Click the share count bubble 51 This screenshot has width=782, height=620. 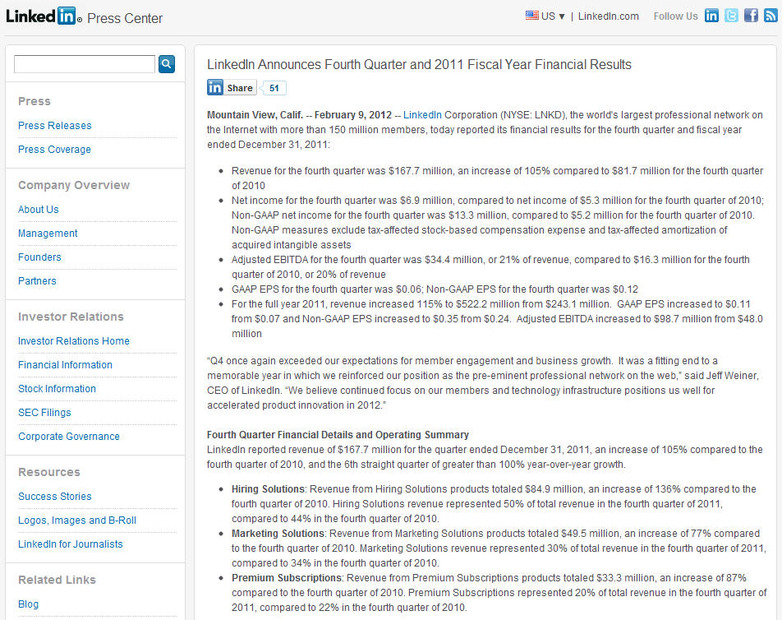point(274,88)
